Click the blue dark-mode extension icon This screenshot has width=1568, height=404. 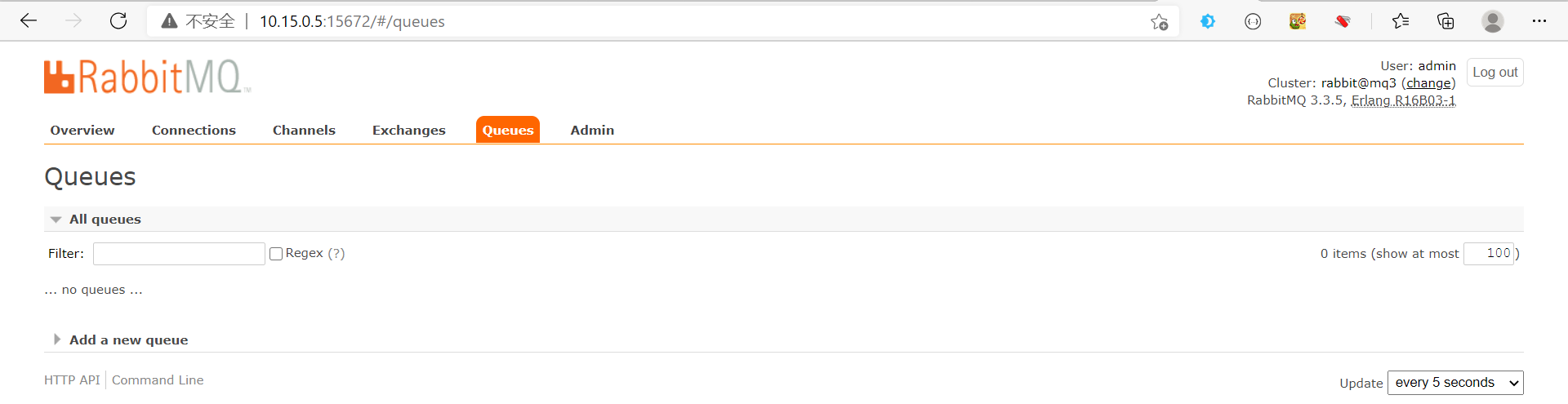point(1208,21)
